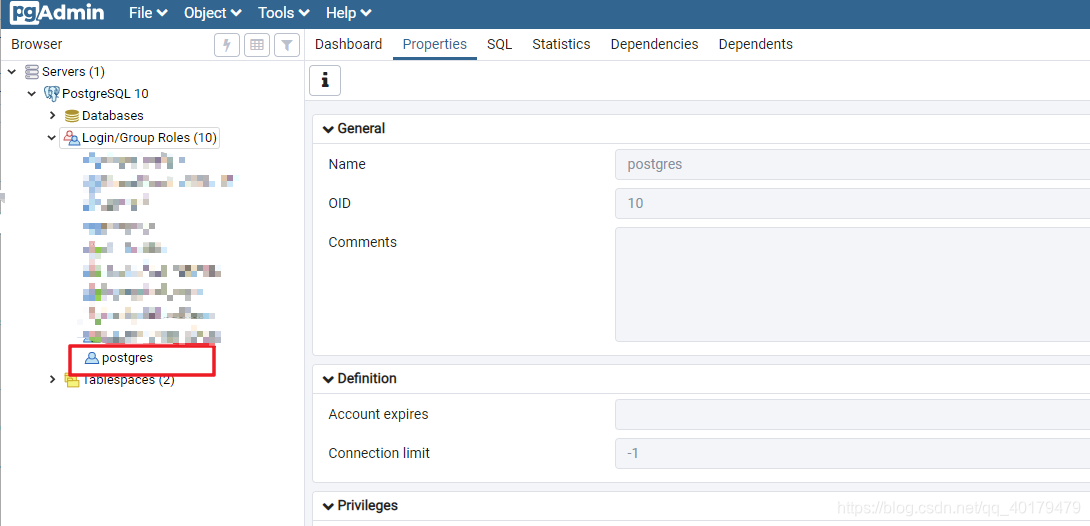Click the OID field label
The height and width of the screenshot is (526, 1090).
click(x=339, y=204)
